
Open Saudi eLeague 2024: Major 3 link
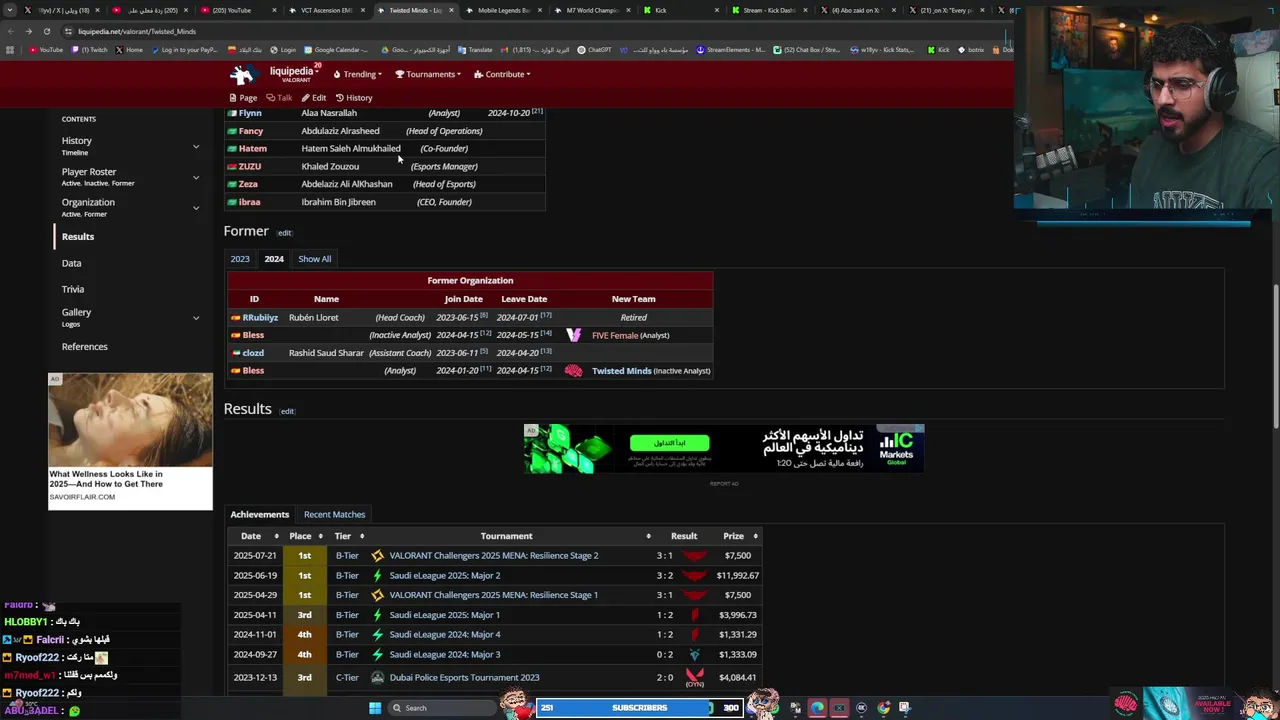tap(445, 655)
